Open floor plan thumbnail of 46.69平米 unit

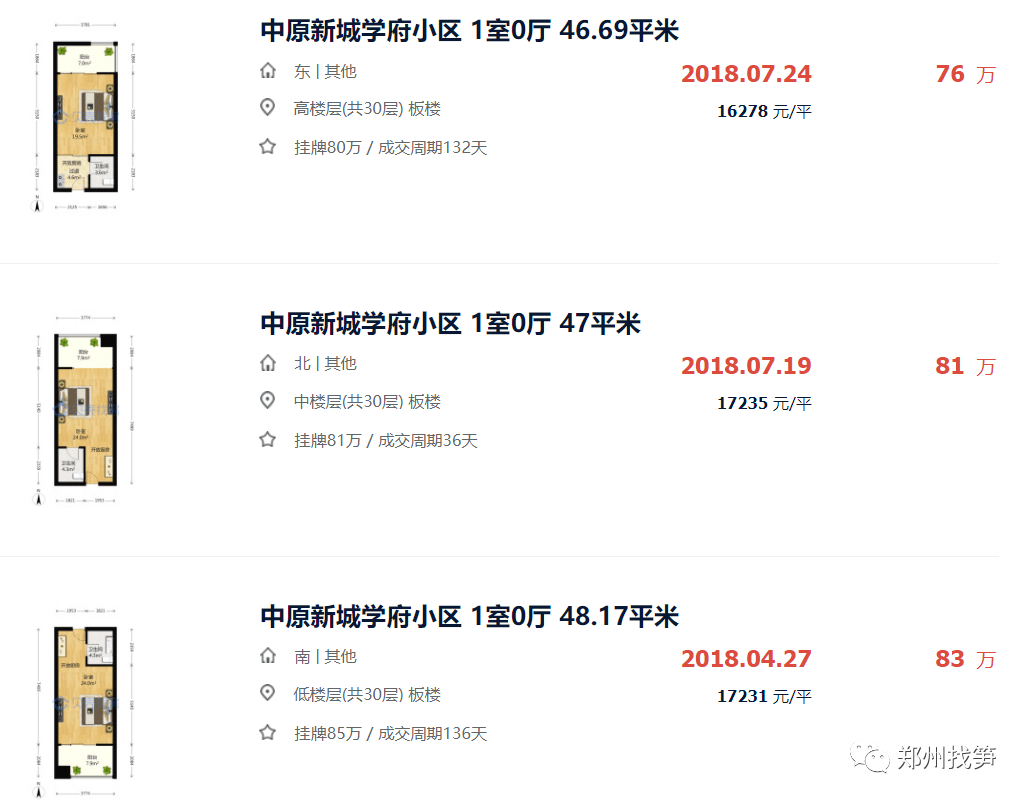coord(85,127)
